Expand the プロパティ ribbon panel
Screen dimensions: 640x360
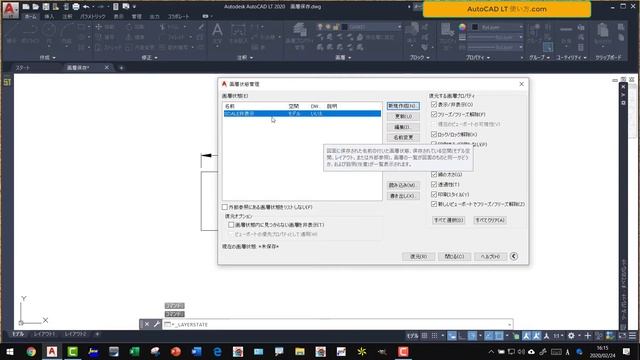[478, 58]
